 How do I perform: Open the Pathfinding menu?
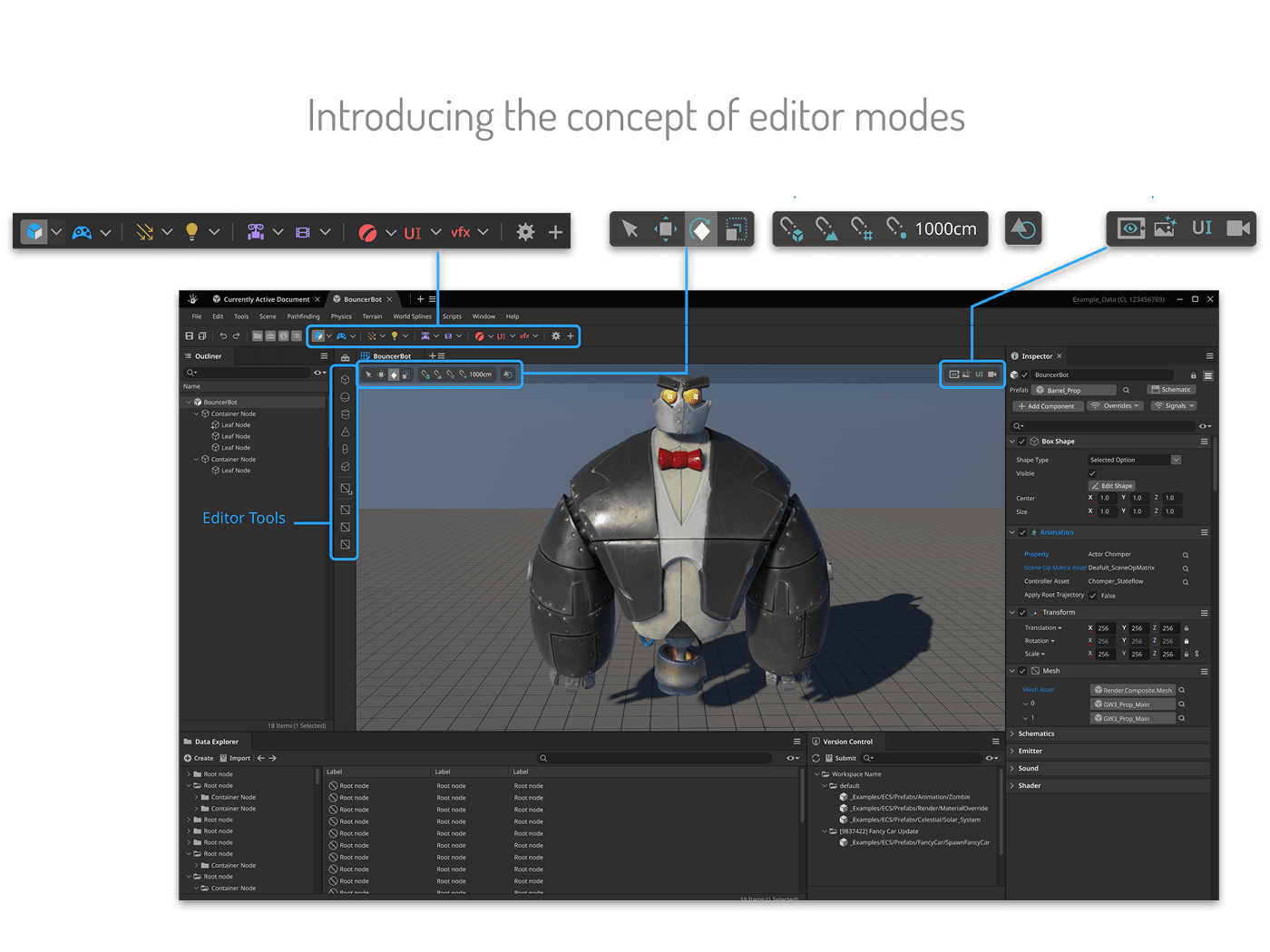click(303, 316)
